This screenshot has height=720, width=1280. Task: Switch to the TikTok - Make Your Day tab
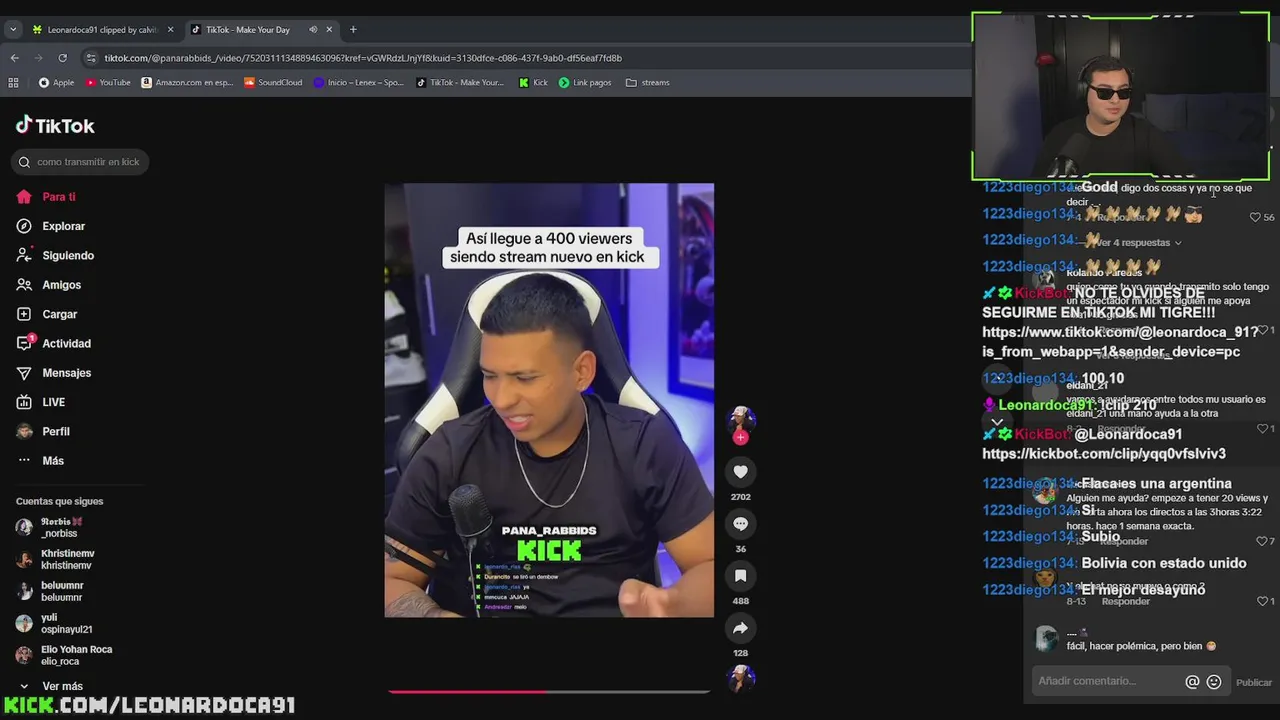260,29
